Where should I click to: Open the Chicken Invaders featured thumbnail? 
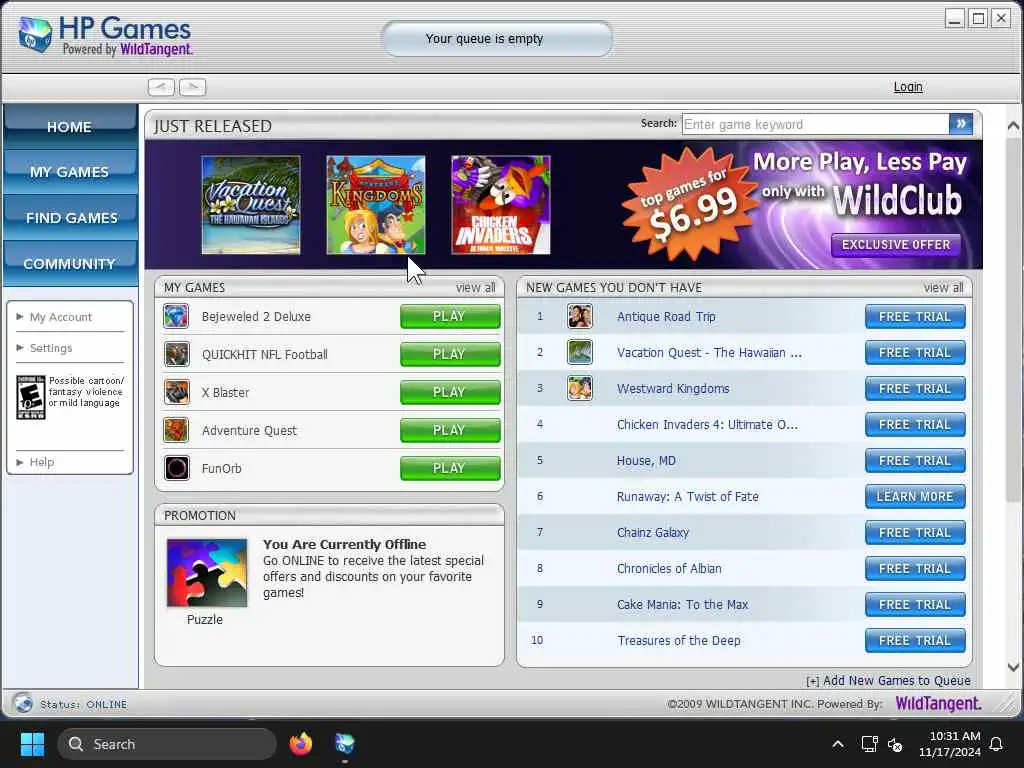pos(501,205)
